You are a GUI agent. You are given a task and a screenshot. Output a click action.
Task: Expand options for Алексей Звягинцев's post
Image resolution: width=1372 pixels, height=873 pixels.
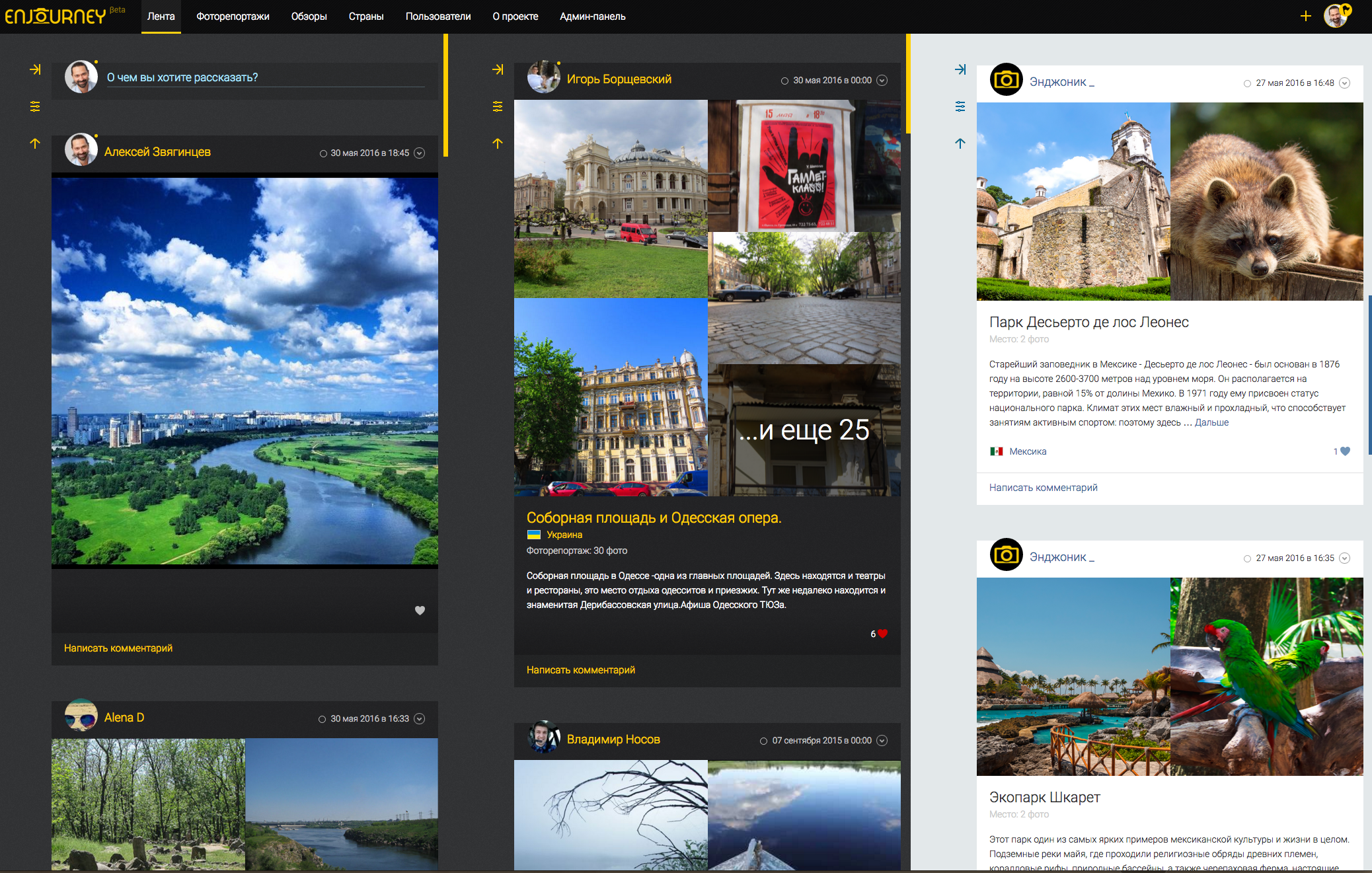coord(419,153)
